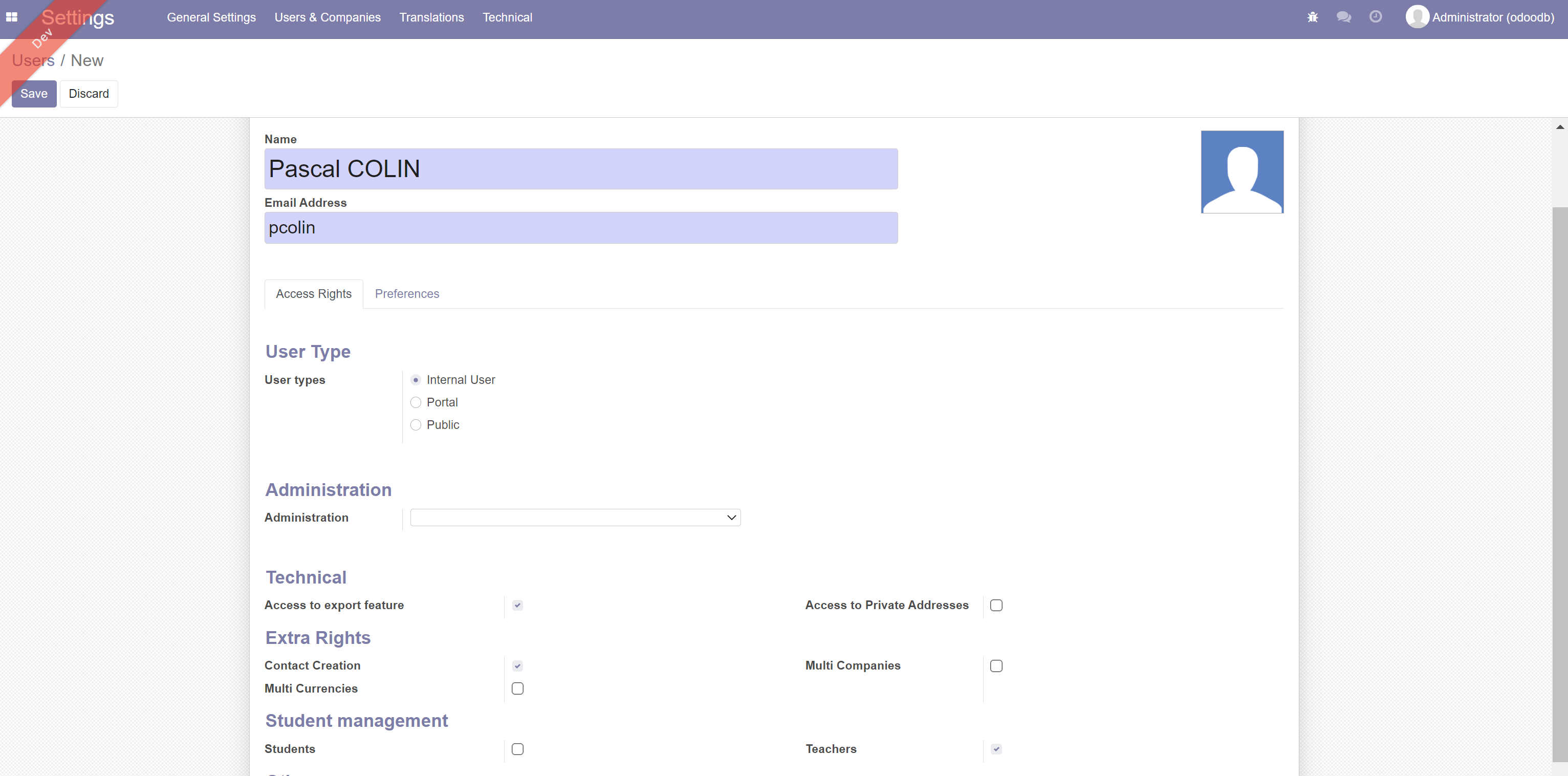Click the Email Address input field
This screenshot has width=1568, height=776.
coord(581,228)
